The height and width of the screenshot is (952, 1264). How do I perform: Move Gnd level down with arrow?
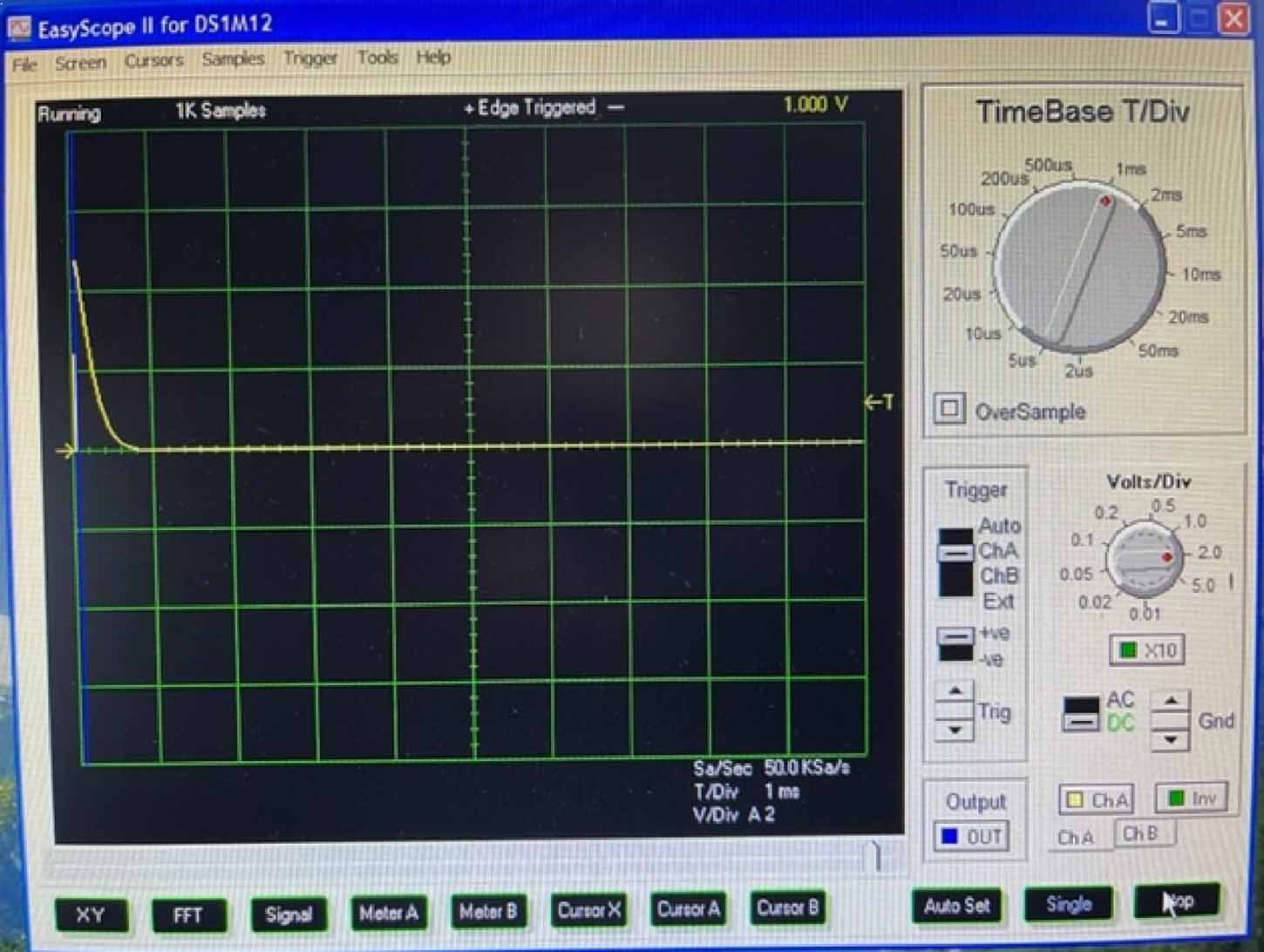pos(1170,740)
